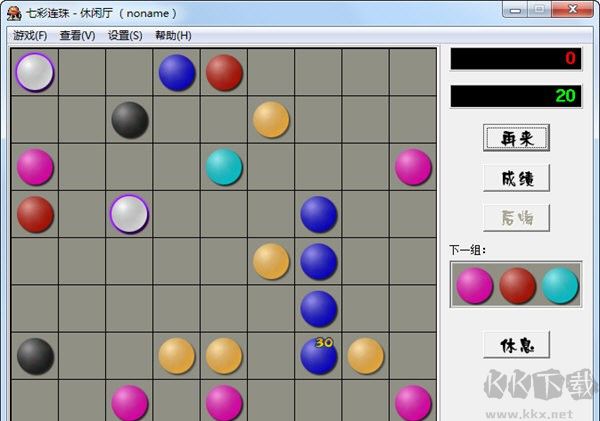Minimize the 七彩连珠 window
Image resolution: width=600 pixels, height=421 pixels.
click(515, 10)
